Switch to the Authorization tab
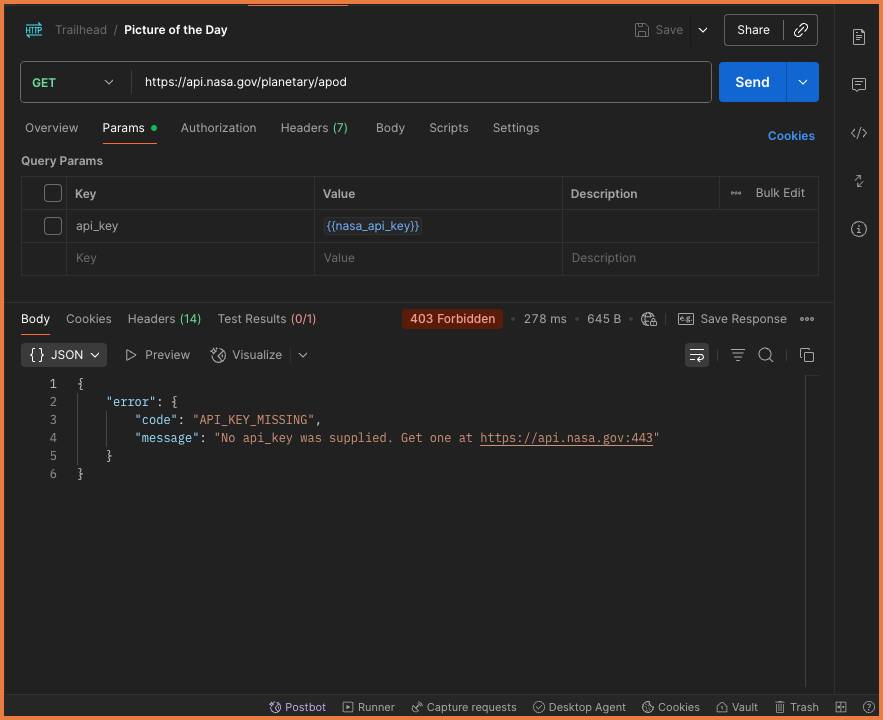 coord(218,128)
